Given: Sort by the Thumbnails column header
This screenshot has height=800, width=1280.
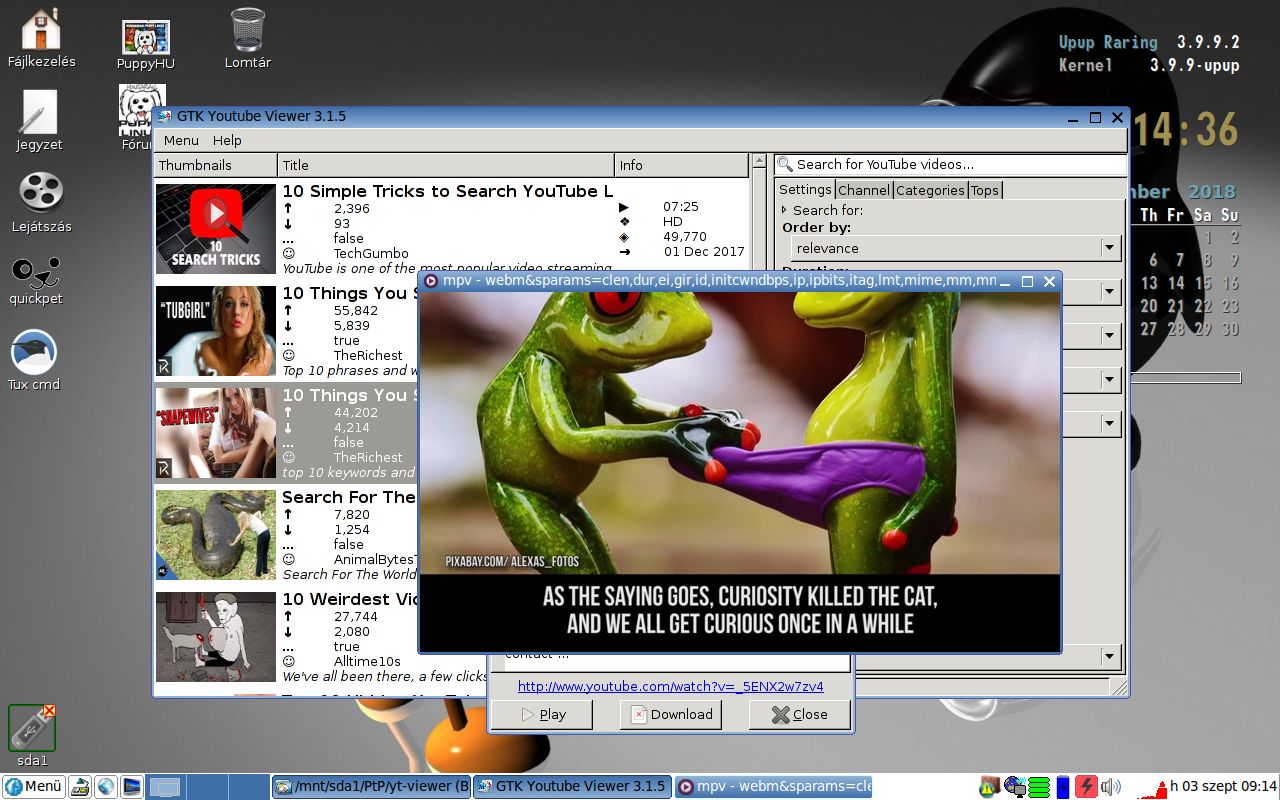Looking at the screenshot, I should [215, 165].
